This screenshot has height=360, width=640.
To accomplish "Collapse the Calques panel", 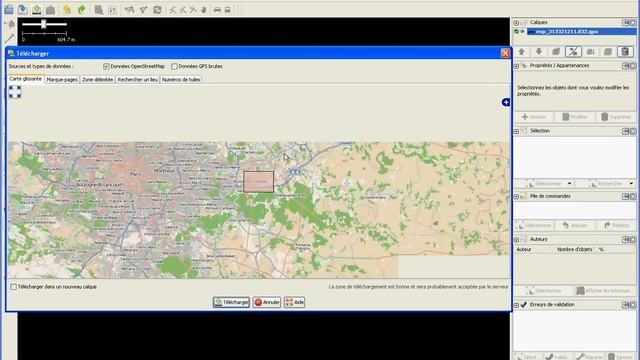I will (516, 22).
